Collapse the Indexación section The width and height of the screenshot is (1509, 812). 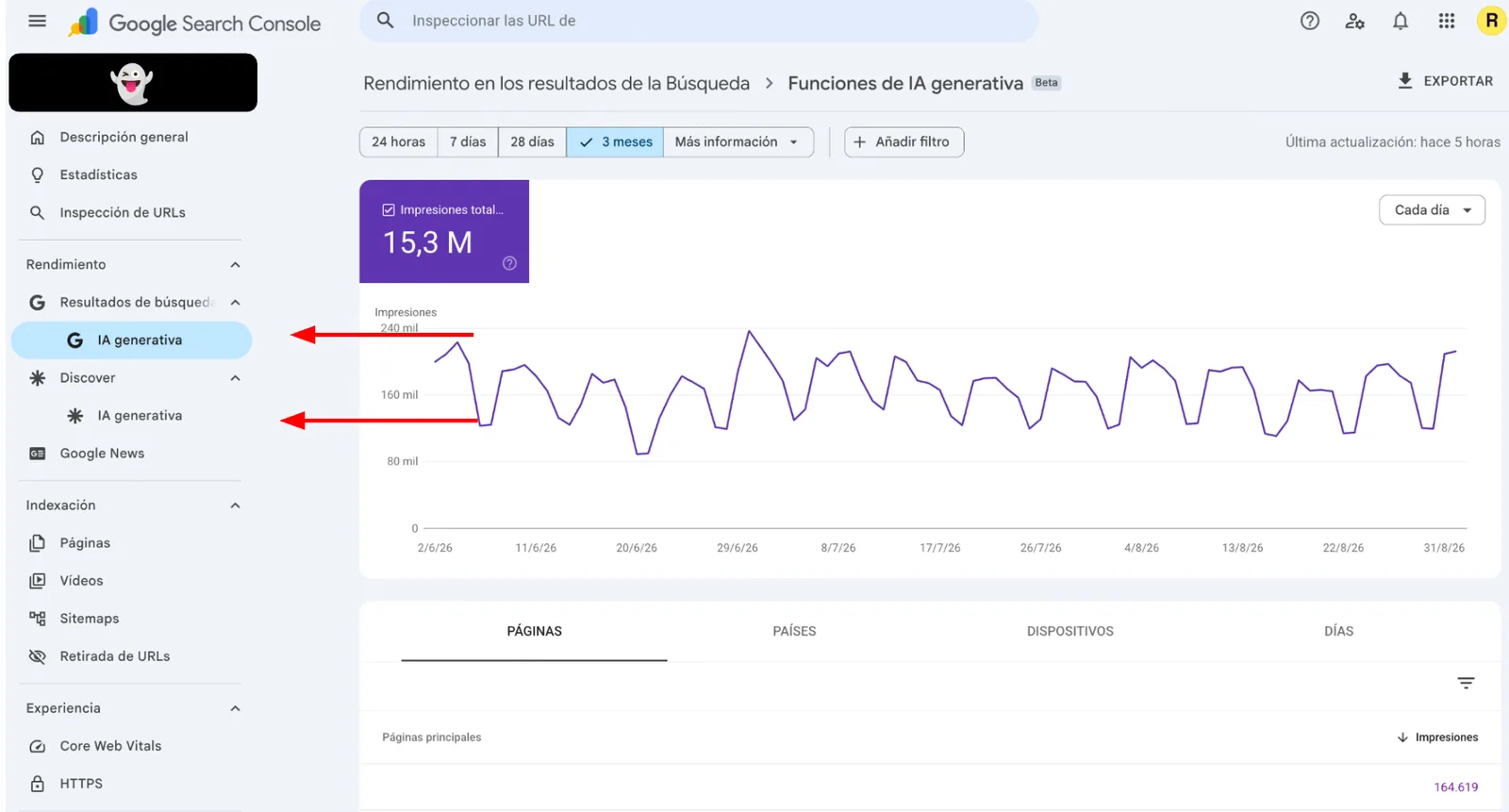tap(235, 505)
